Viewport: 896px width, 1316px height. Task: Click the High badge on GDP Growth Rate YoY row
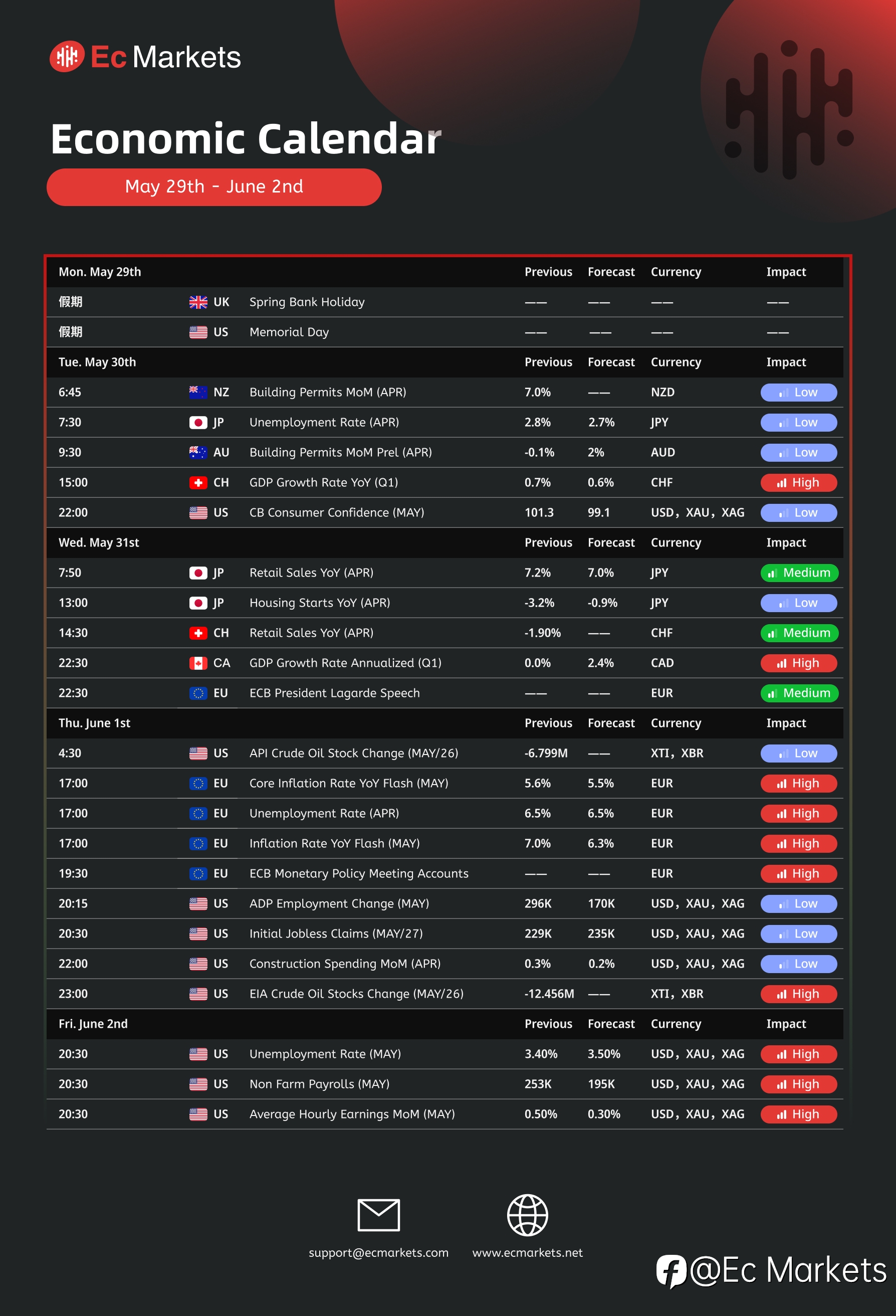point(799,482)
